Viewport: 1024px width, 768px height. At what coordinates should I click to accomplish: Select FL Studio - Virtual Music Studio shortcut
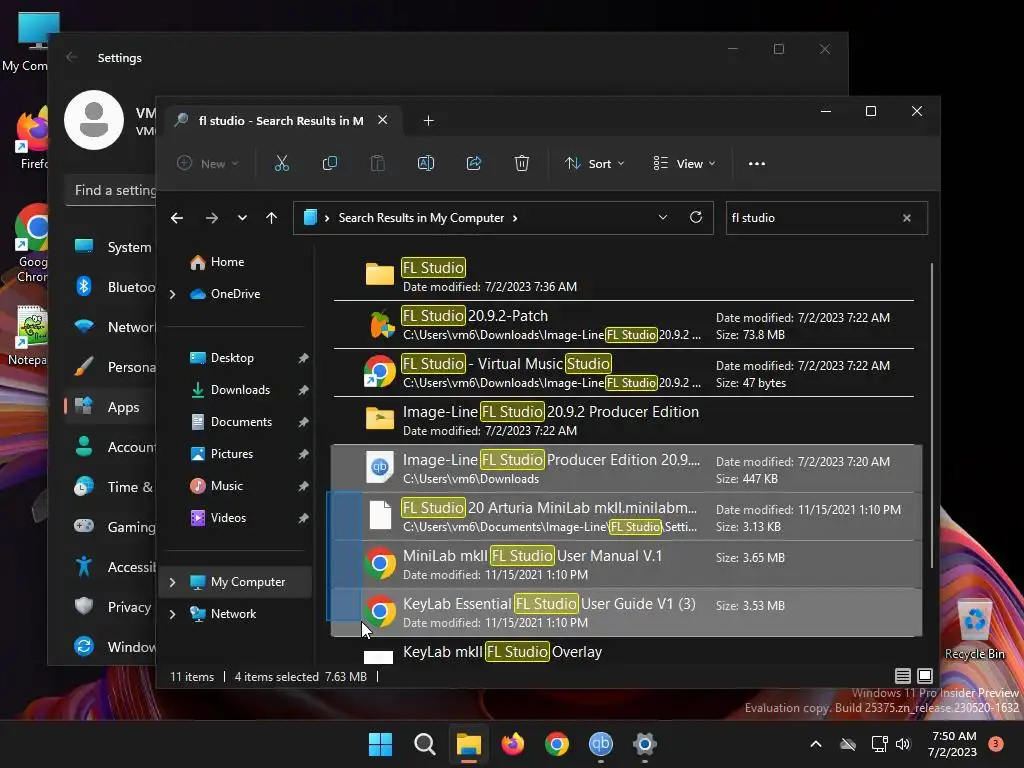pyautogui.click(x=624, y=372)
